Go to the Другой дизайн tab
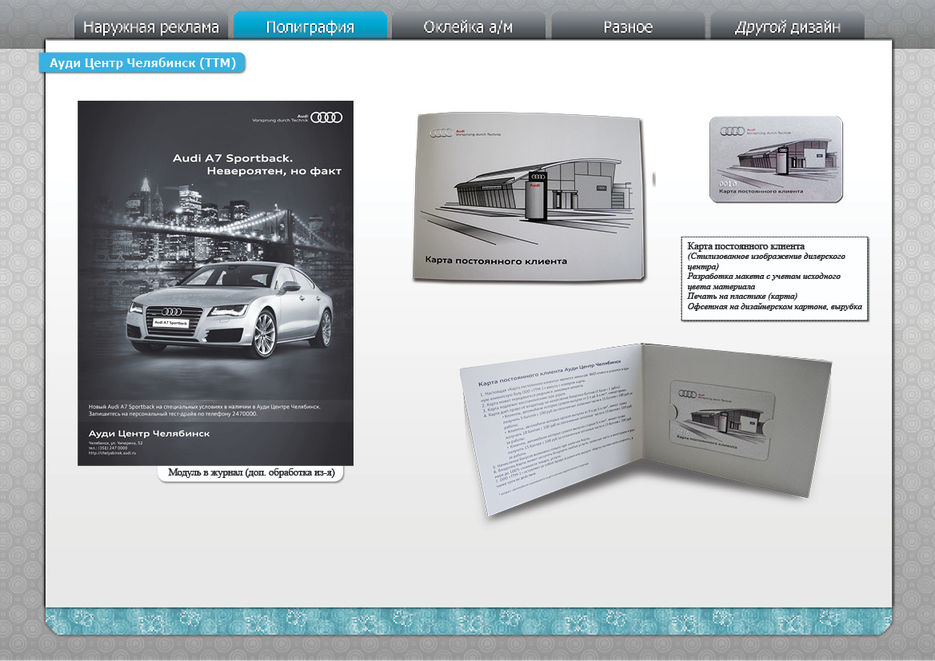Viewport: 935px width, 661px height. [x=787, y=27]
